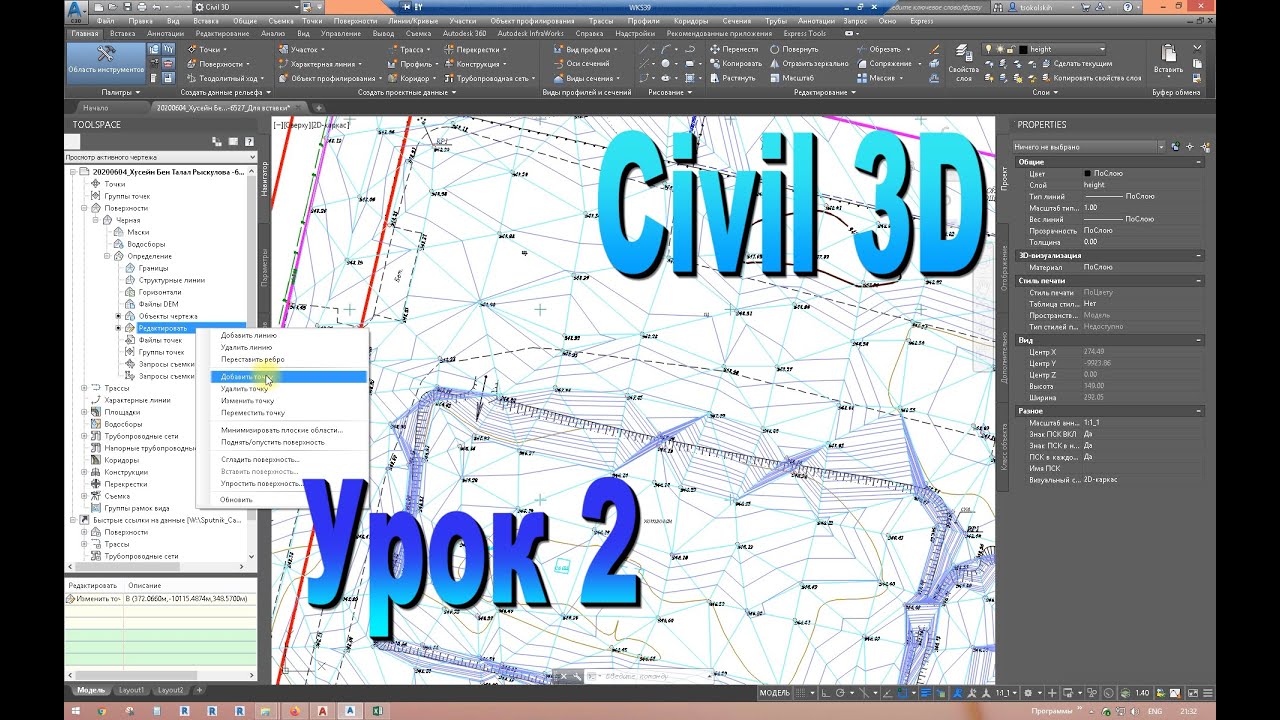Toggle layer on/off lightbulb icon
Image resolution: width=1280 pixels, height=720 pixels.
click(988, 49)
